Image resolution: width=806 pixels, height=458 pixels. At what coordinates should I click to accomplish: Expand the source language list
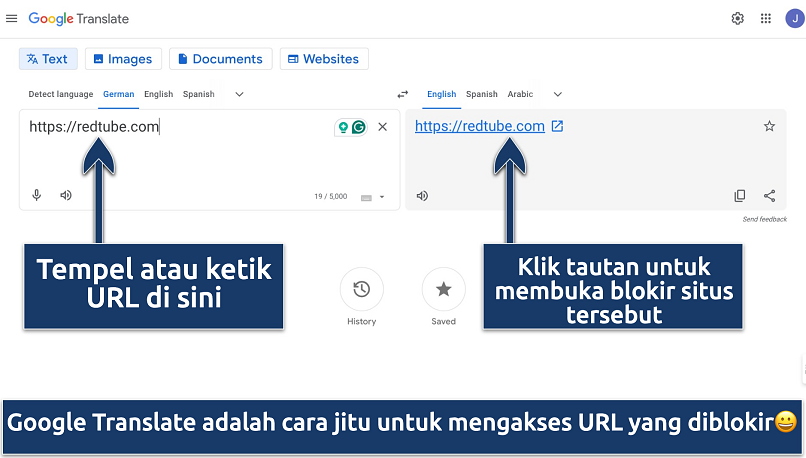tap(239, 94)
